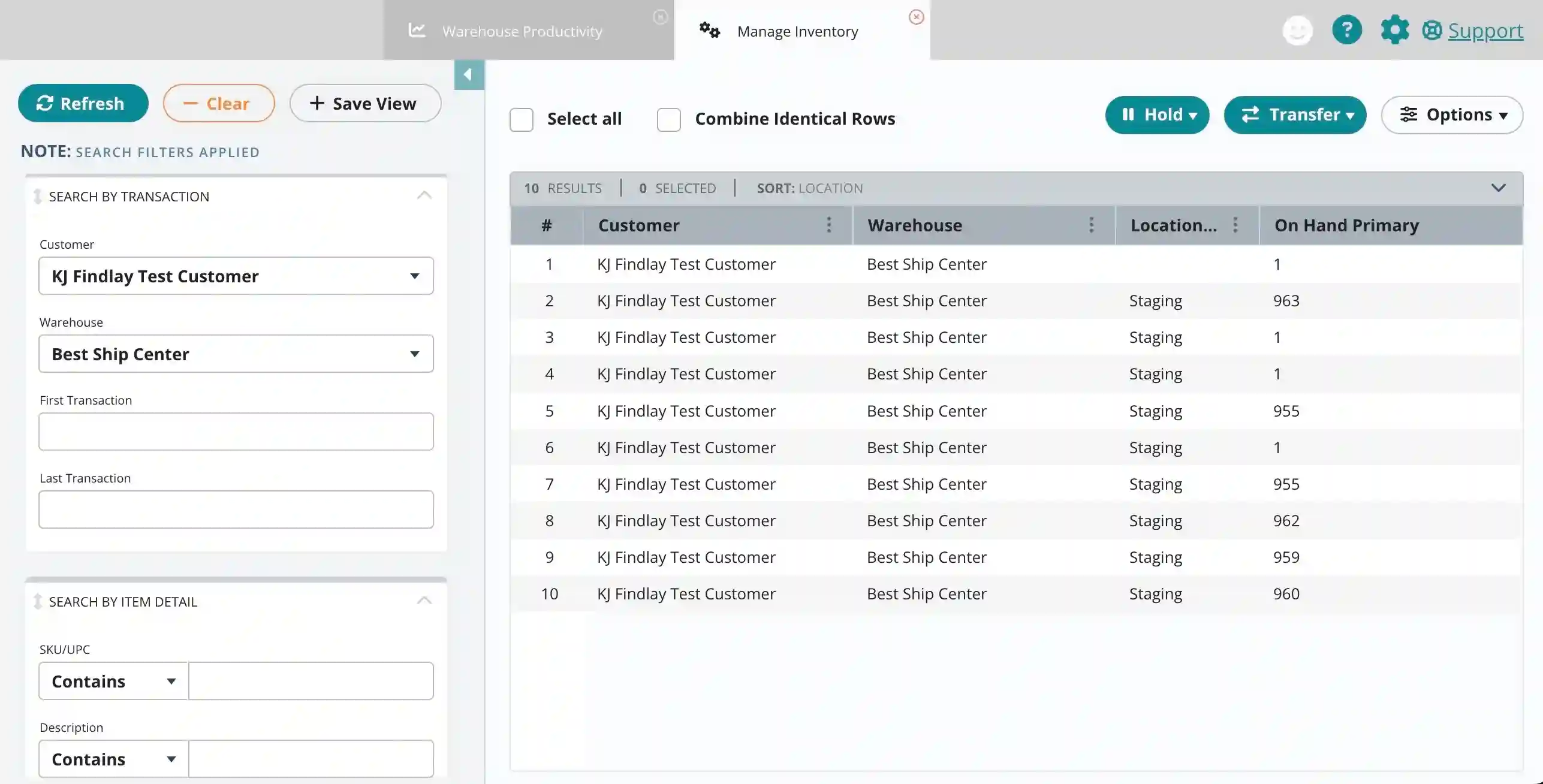Switch to the Warehouse Productivity tab
1543x784 pixels.
[x=521, y=31]
